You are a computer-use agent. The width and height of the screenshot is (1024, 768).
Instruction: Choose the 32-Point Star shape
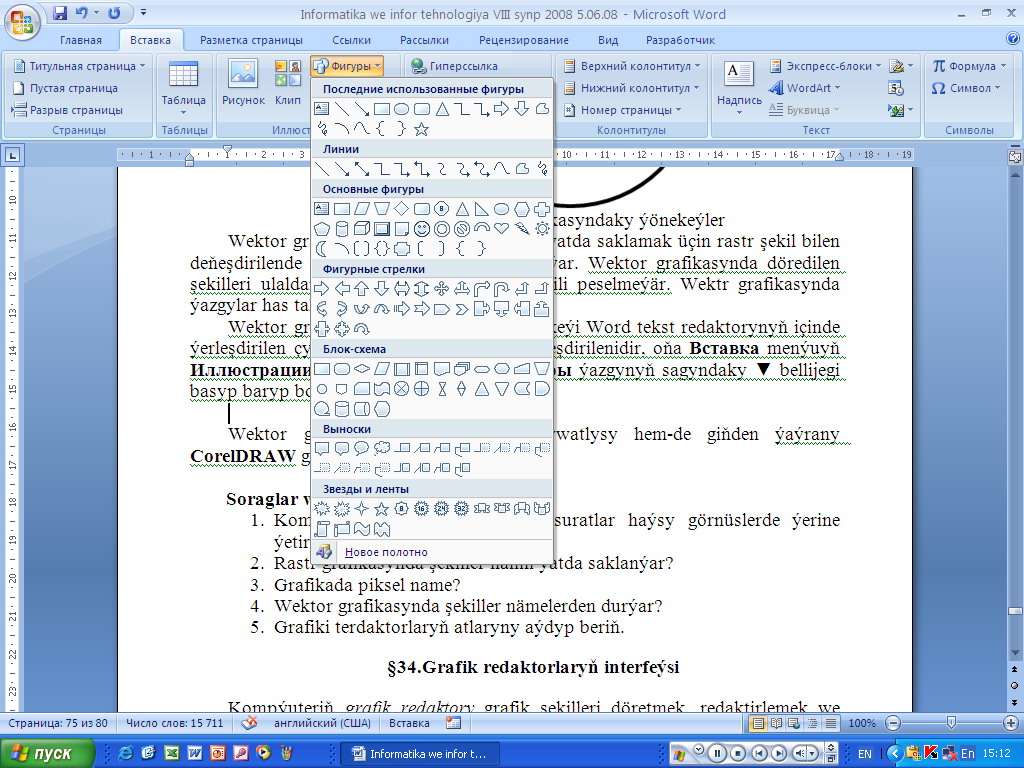(x=462, y=509)
